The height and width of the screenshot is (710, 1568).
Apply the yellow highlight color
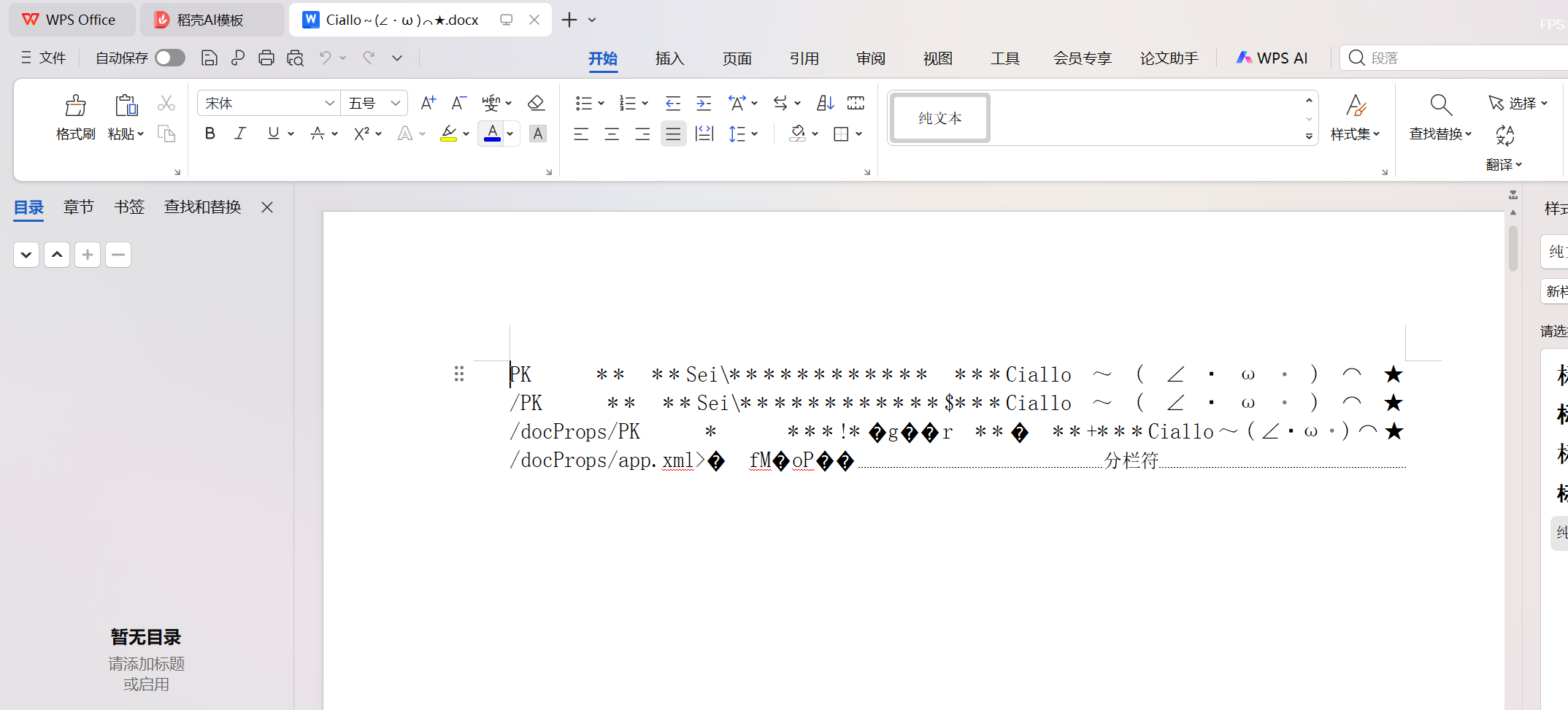(x=448, y=134)
